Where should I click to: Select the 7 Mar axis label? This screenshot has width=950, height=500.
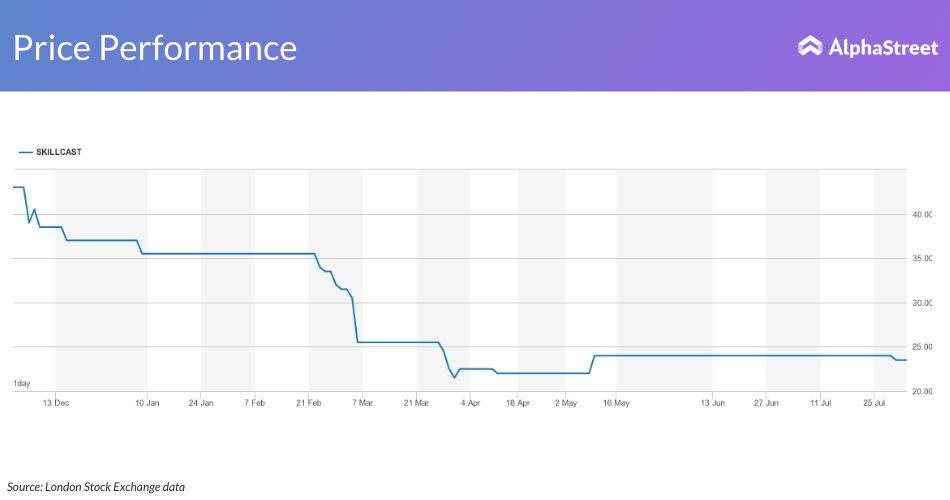click(363, 403)
